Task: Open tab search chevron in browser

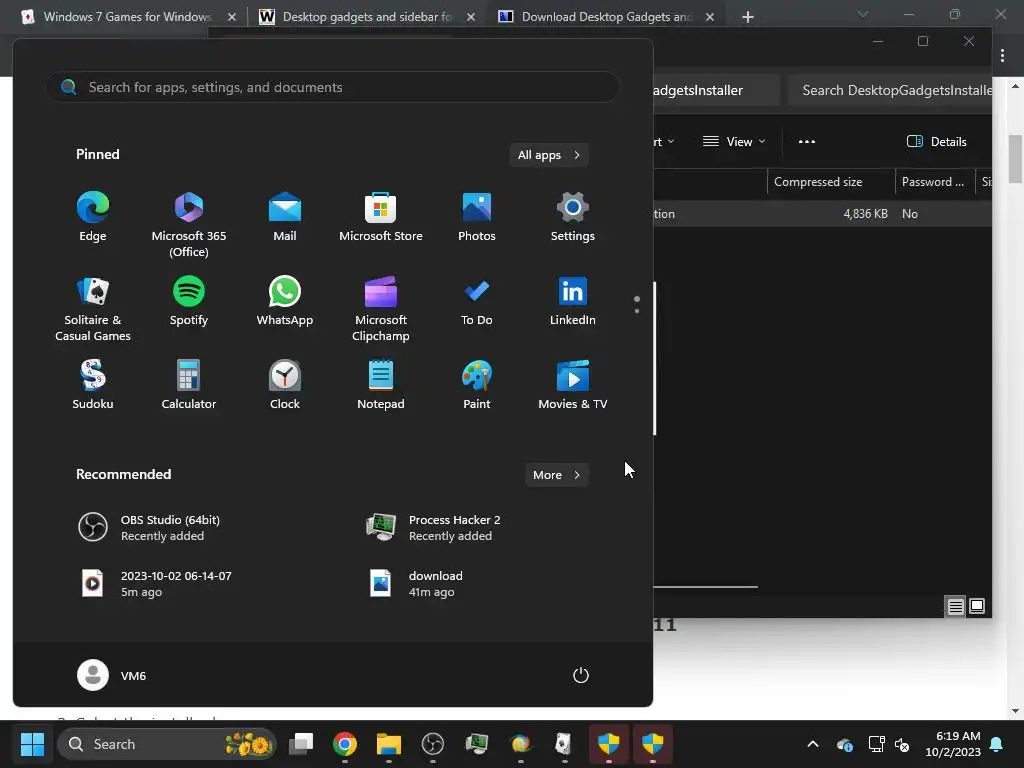Action: (863, 14)
